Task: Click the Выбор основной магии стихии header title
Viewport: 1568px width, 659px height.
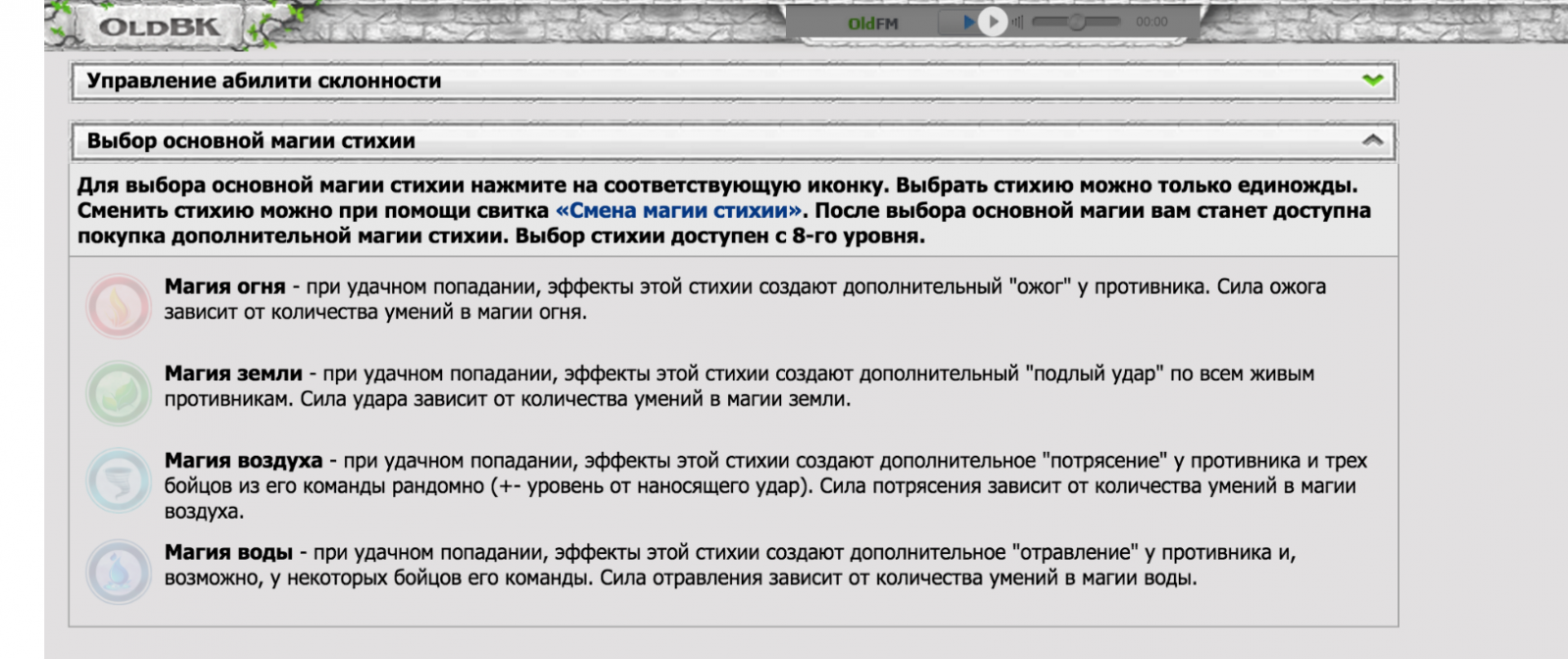Action: [251, 141]
